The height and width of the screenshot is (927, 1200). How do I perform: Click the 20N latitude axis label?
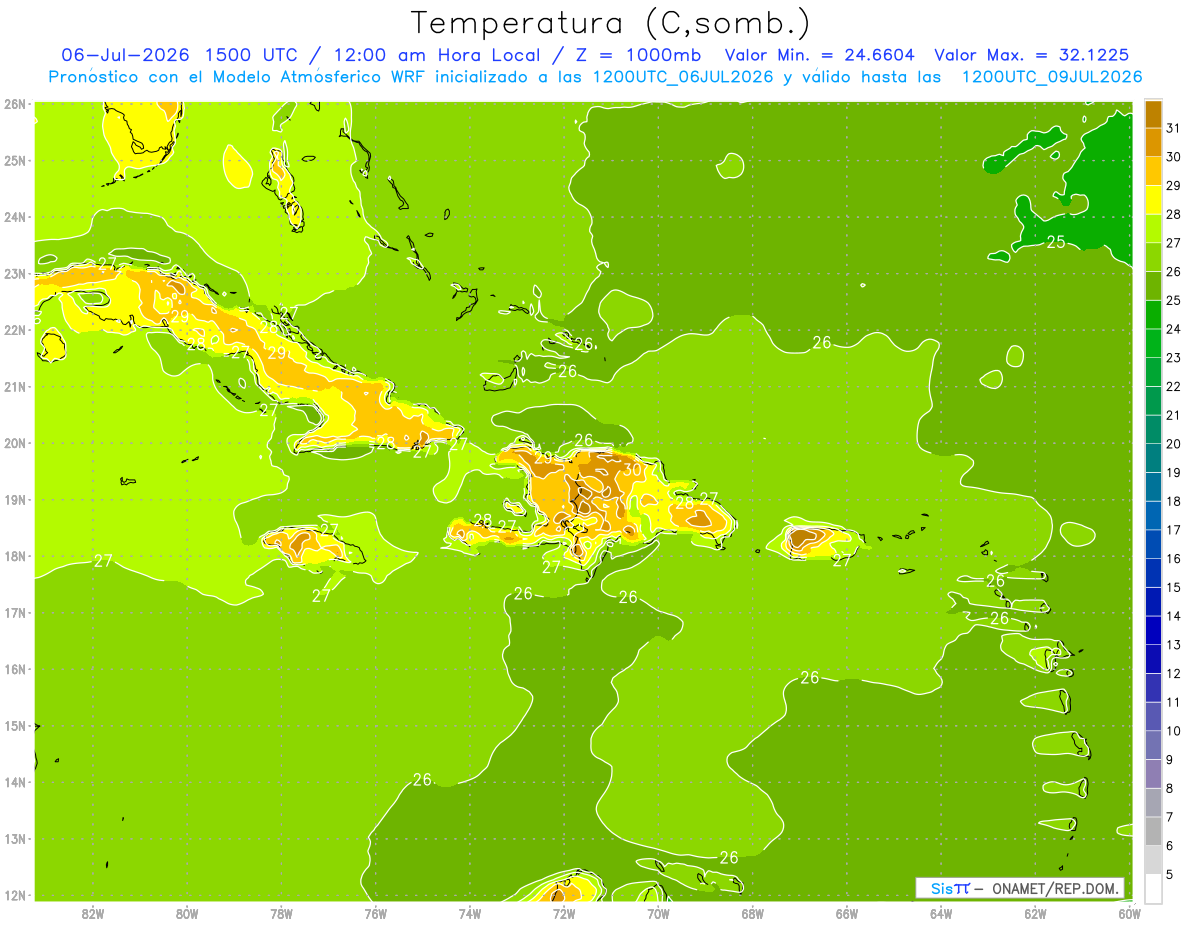[x=15, y=443]
